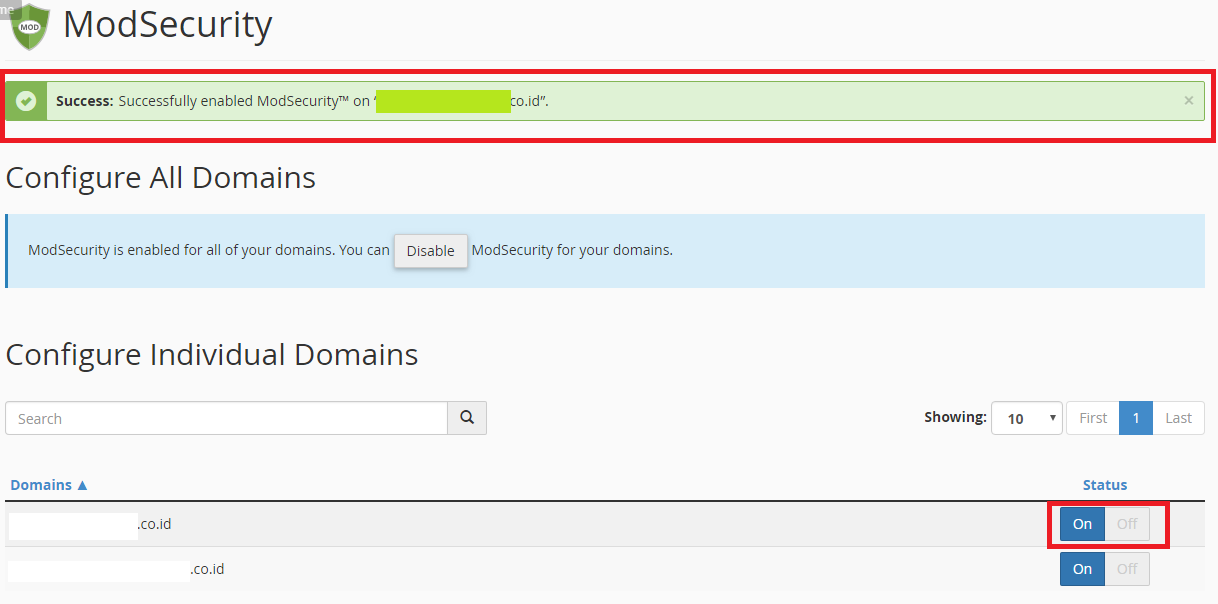Click the sort triangle beside Domains

tap(84, 484)
